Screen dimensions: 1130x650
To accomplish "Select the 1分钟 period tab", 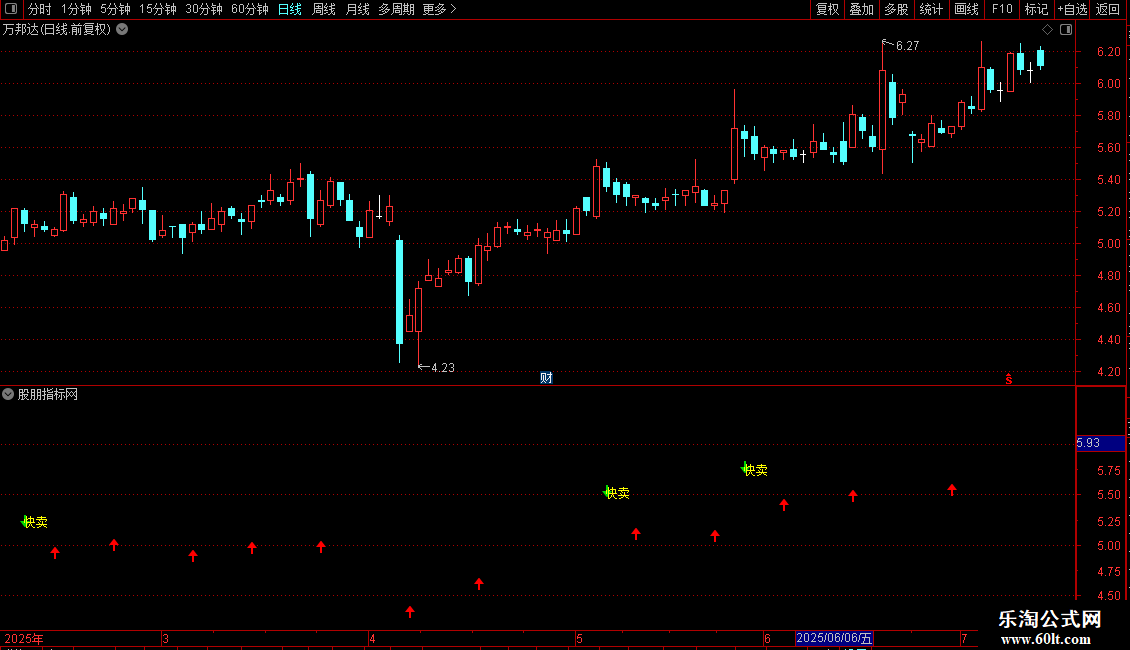I will tap(76, 9).
